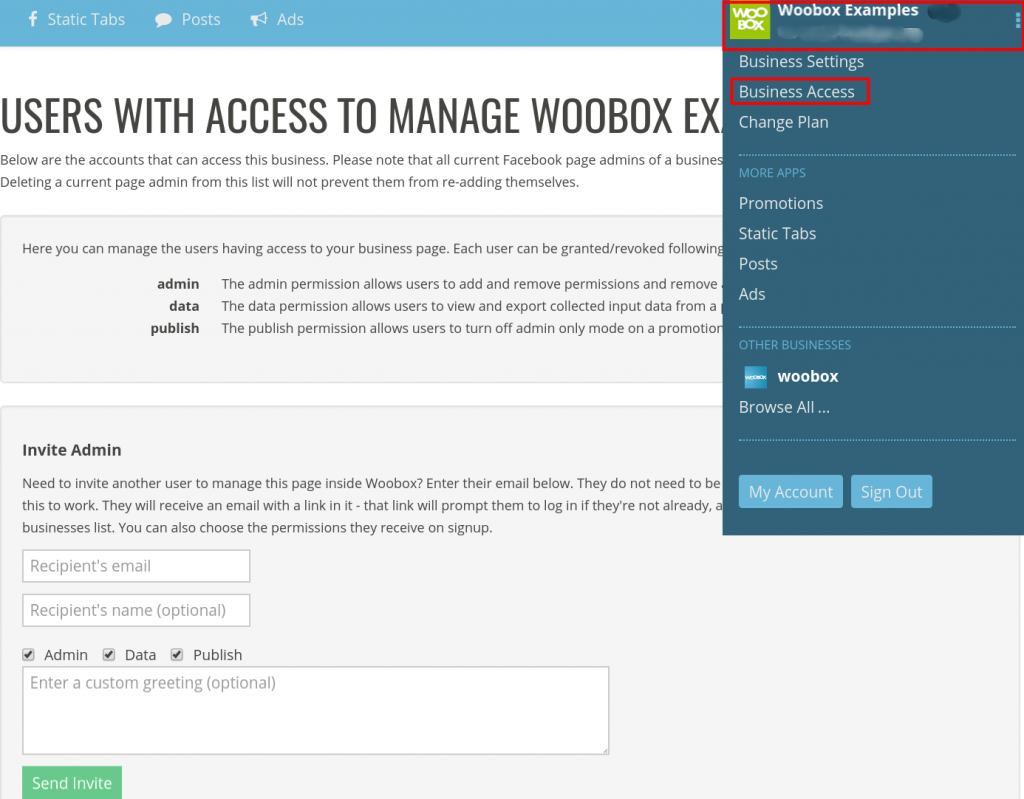
Task: Select Business Access in the sidebar
Action: pyautogui.click(x=796, y=91)
